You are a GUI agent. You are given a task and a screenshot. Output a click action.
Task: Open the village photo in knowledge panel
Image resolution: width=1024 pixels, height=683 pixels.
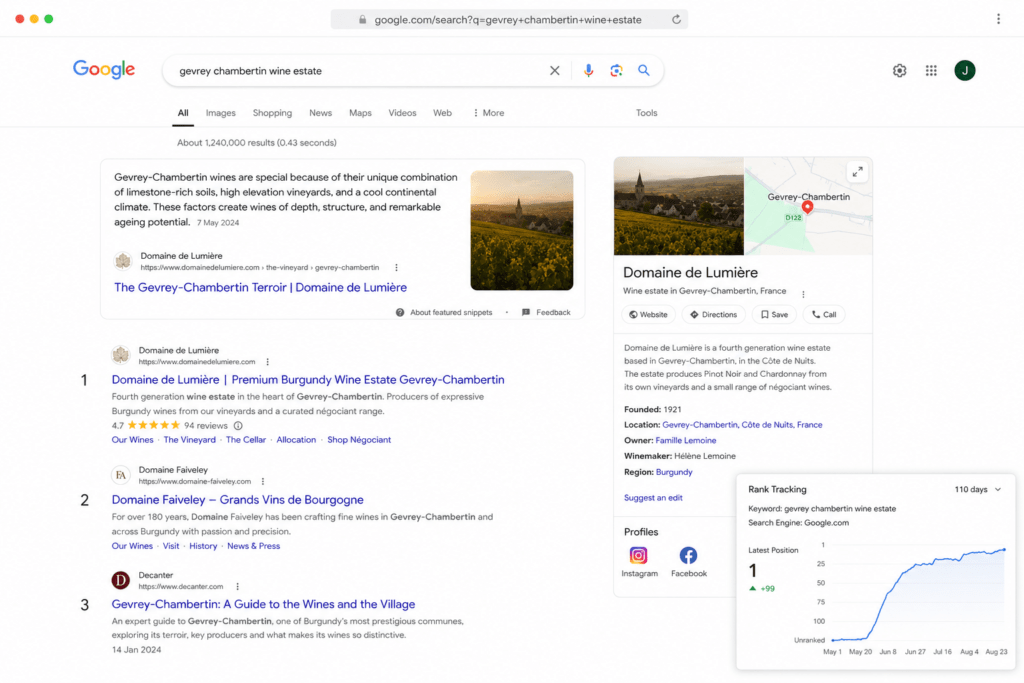[679, 206]
